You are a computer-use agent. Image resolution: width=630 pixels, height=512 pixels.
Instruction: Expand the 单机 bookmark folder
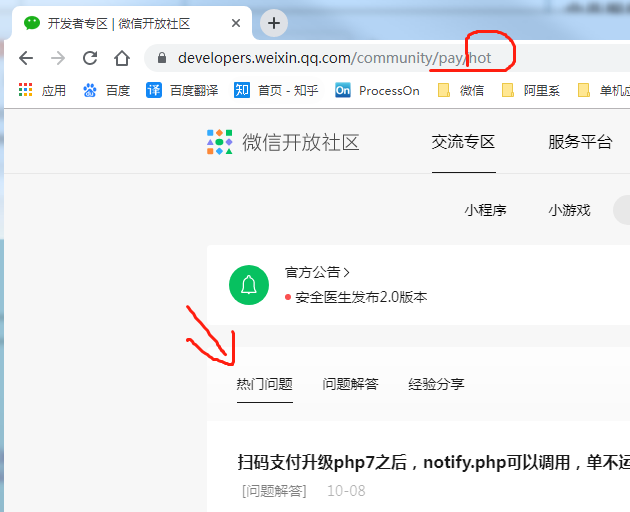coord(603,90)
